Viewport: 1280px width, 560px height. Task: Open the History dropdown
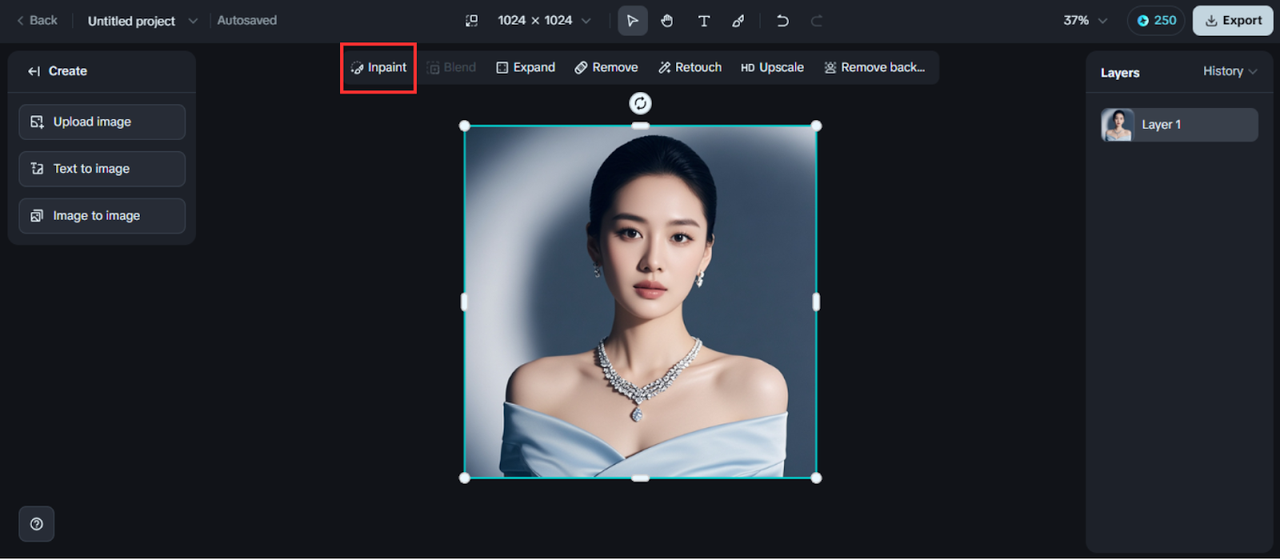(1230, 72)
